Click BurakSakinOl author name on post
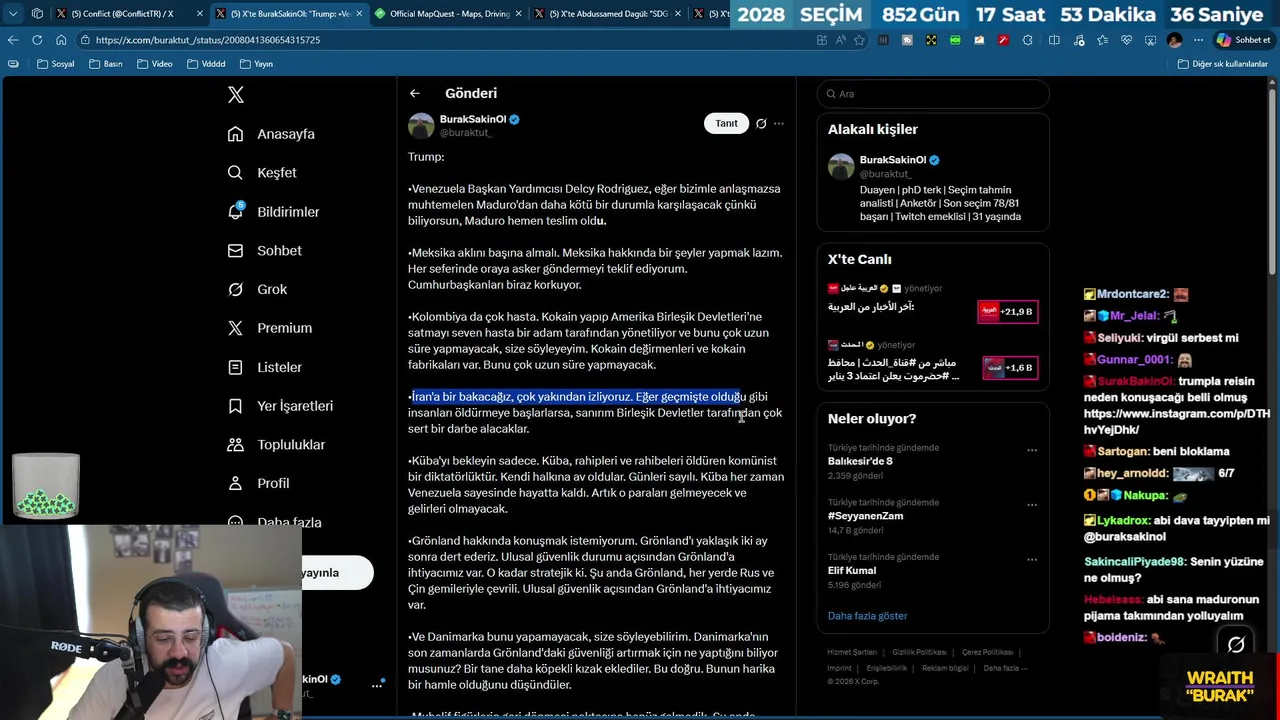1280x720 pixels. coord(473,119)
